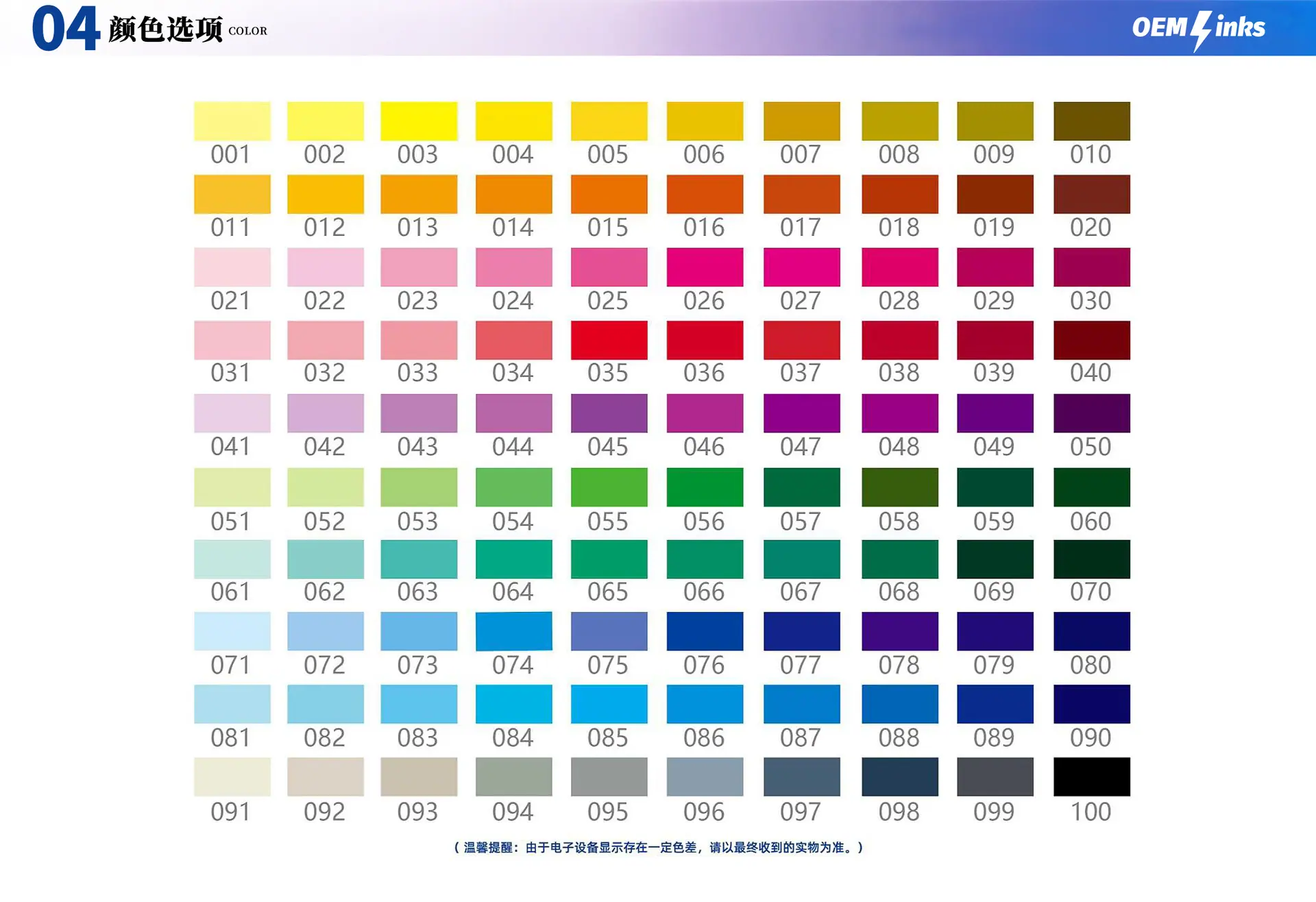Pick bright yellow swatch 003
Image resolution: width=1316 pixels, height=902 pixels.
tap(419, 121)
